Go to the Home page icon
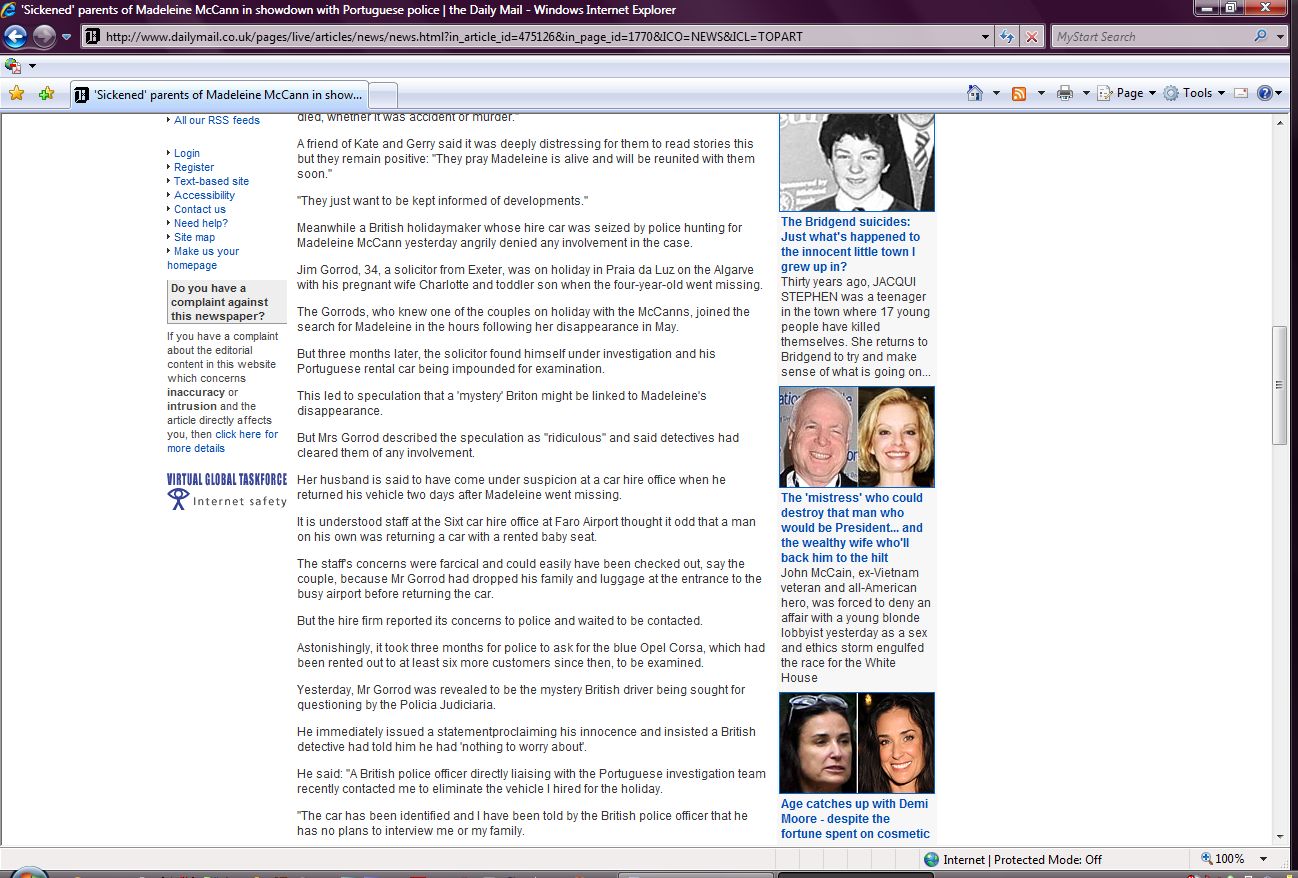1298x878 pixels. coord(975,93)
